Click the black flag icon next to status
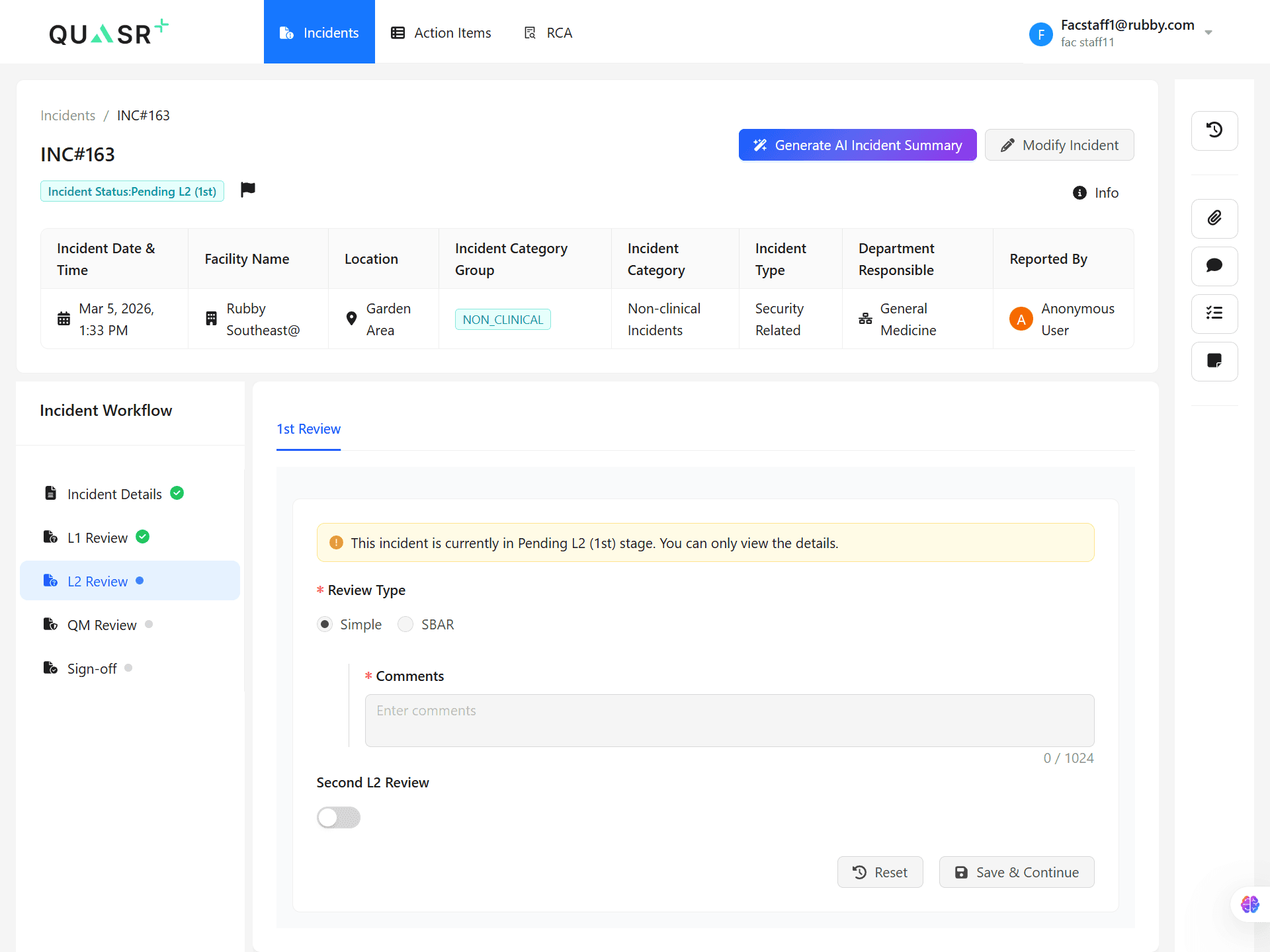The width and height of the screenshot is (1270, 952). point(248,190)
